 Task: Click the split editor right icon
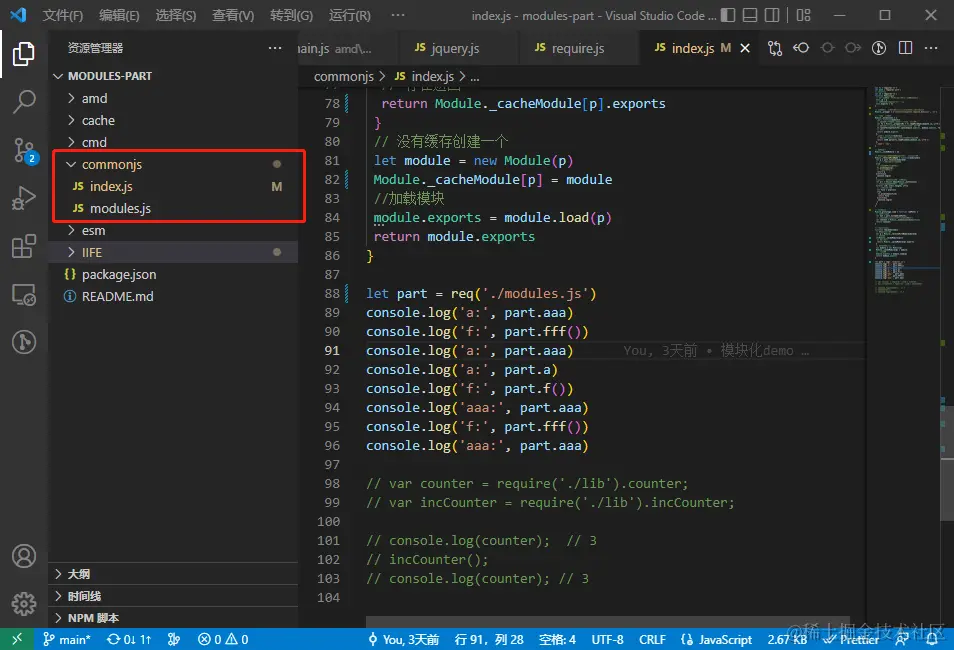coord(905,47)
